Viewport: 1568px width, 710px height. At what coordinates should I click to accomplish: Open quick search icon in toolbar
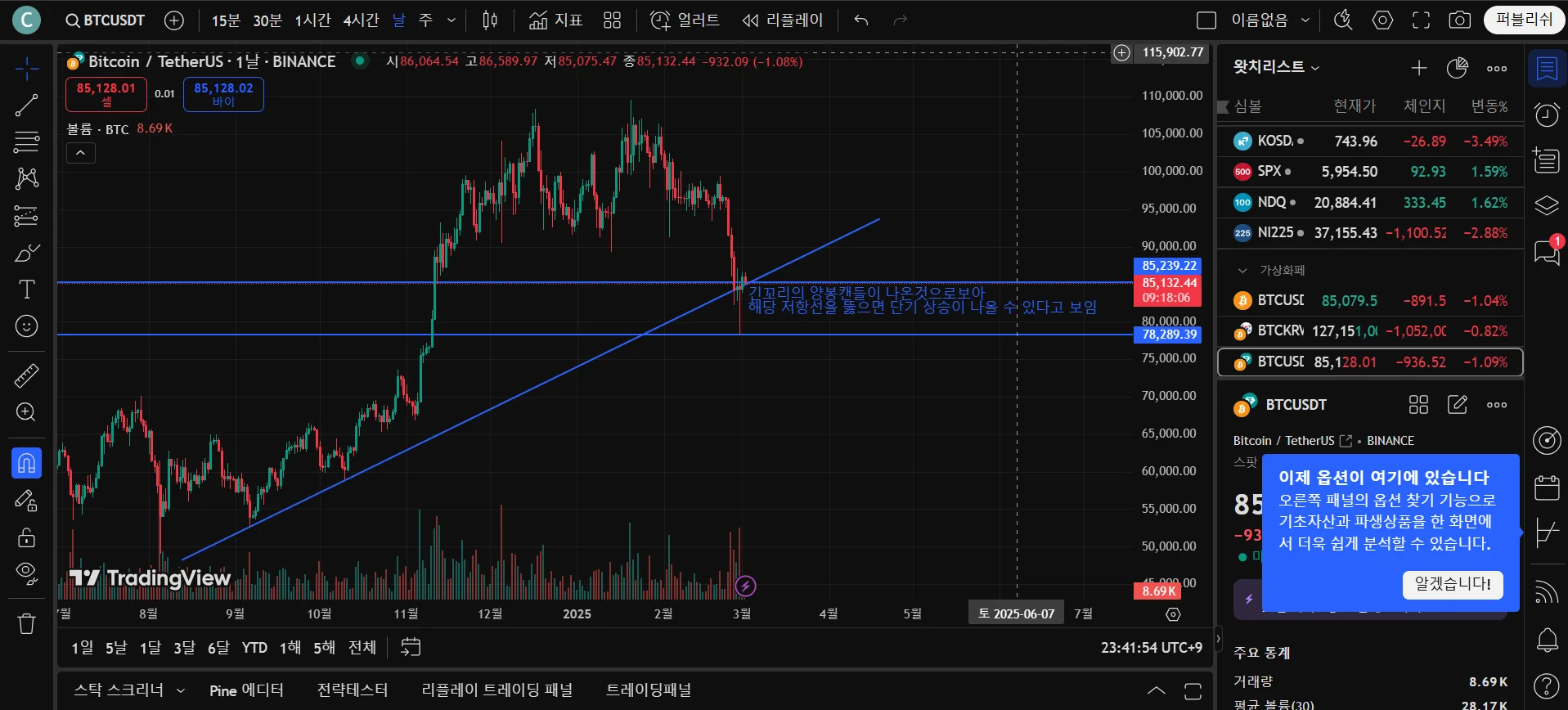1343,20
